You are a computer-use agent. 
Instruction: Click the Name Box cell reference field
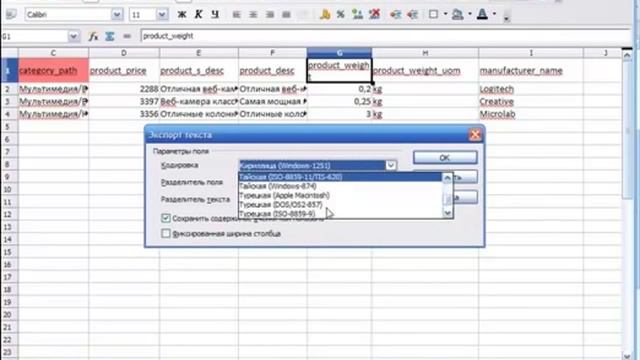pyautogui.click(x=34, y=36)
